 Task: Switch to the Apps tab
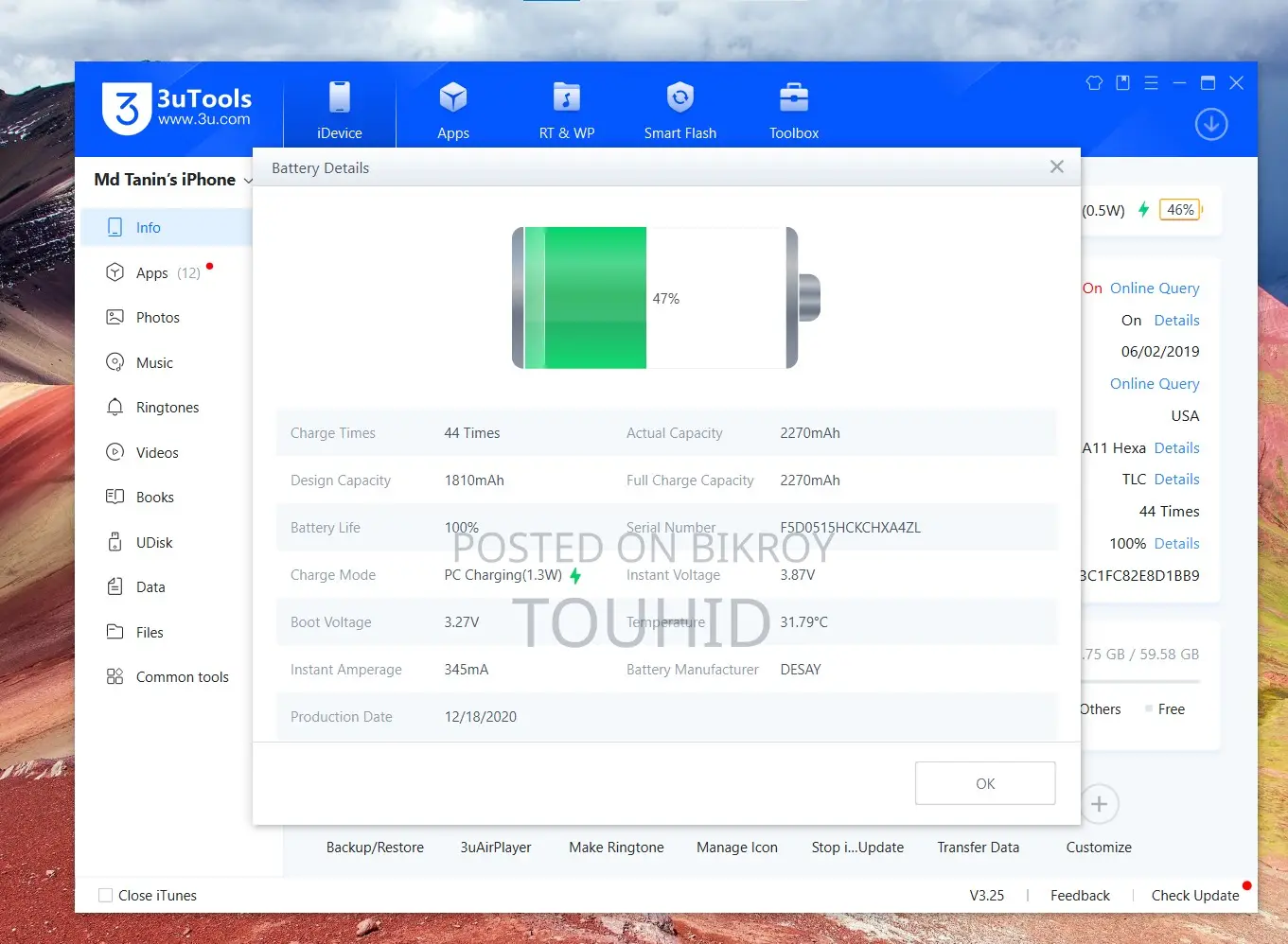coord(453,111)
